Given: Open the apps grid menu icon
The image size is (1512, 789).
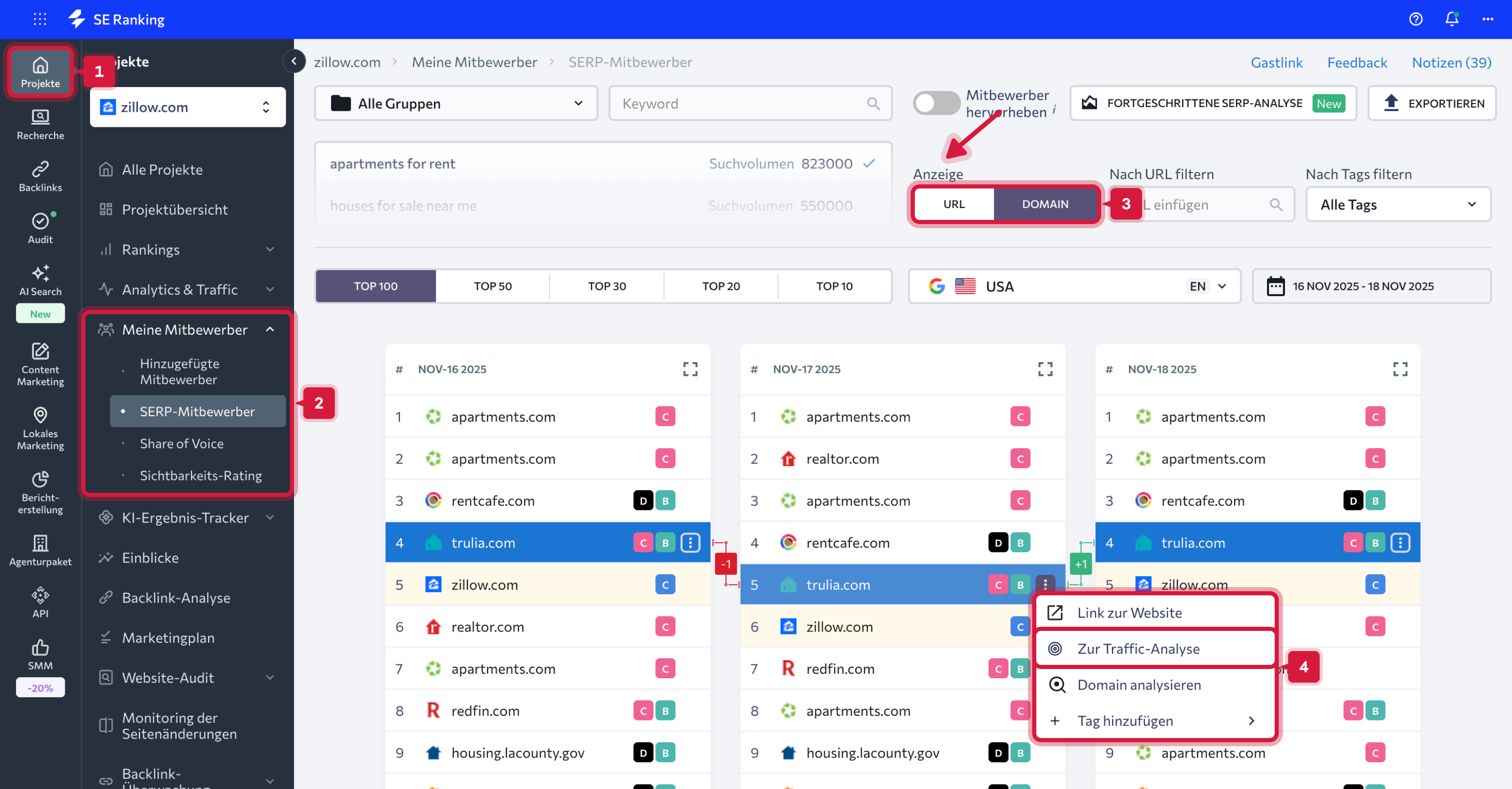Looking at the screenshot, I should [x=40, y=20].
